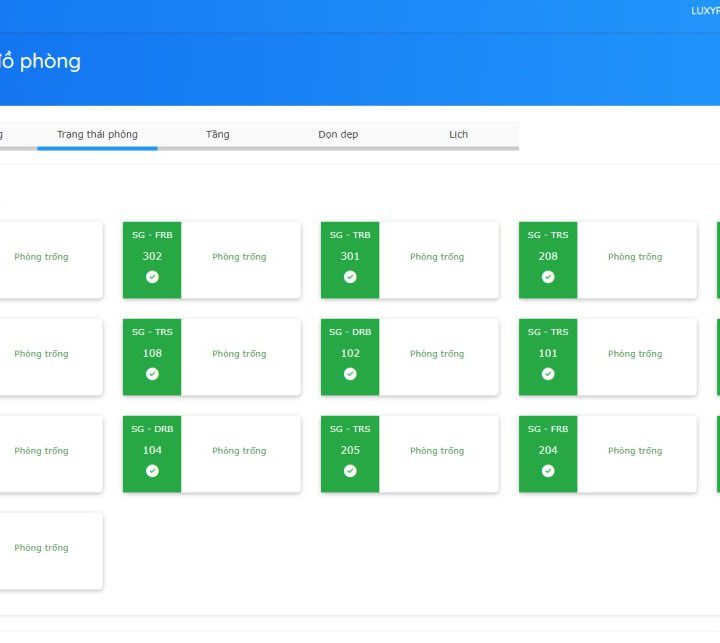720x643 pixels.
Task: Click the SG - TRS label above 108
Action: [152, 332]
